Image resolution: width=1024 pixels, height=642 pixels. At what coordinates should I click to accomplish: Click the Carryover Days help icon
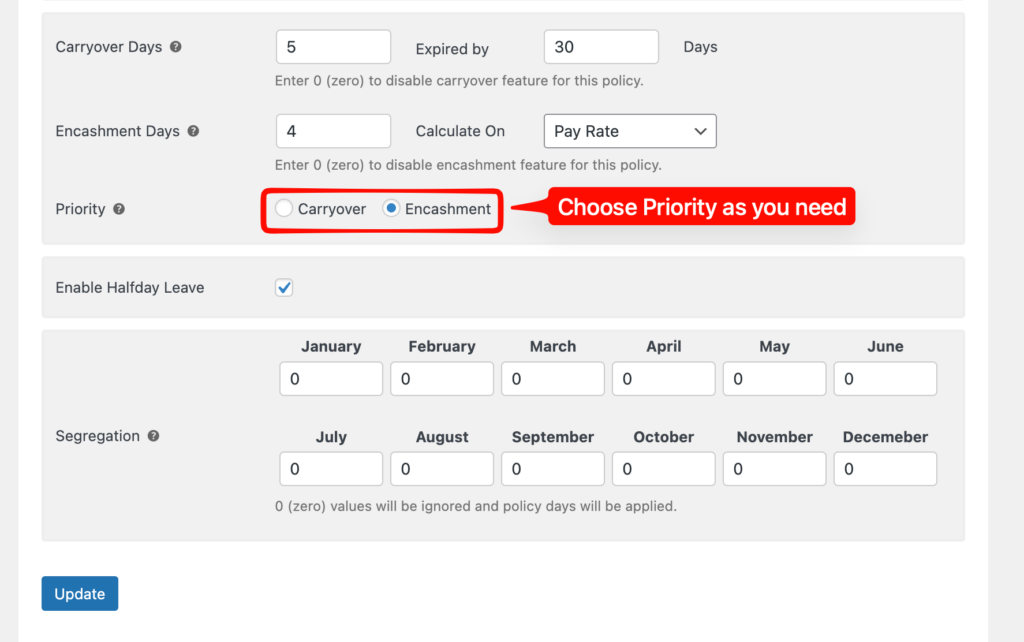point(176,47)
